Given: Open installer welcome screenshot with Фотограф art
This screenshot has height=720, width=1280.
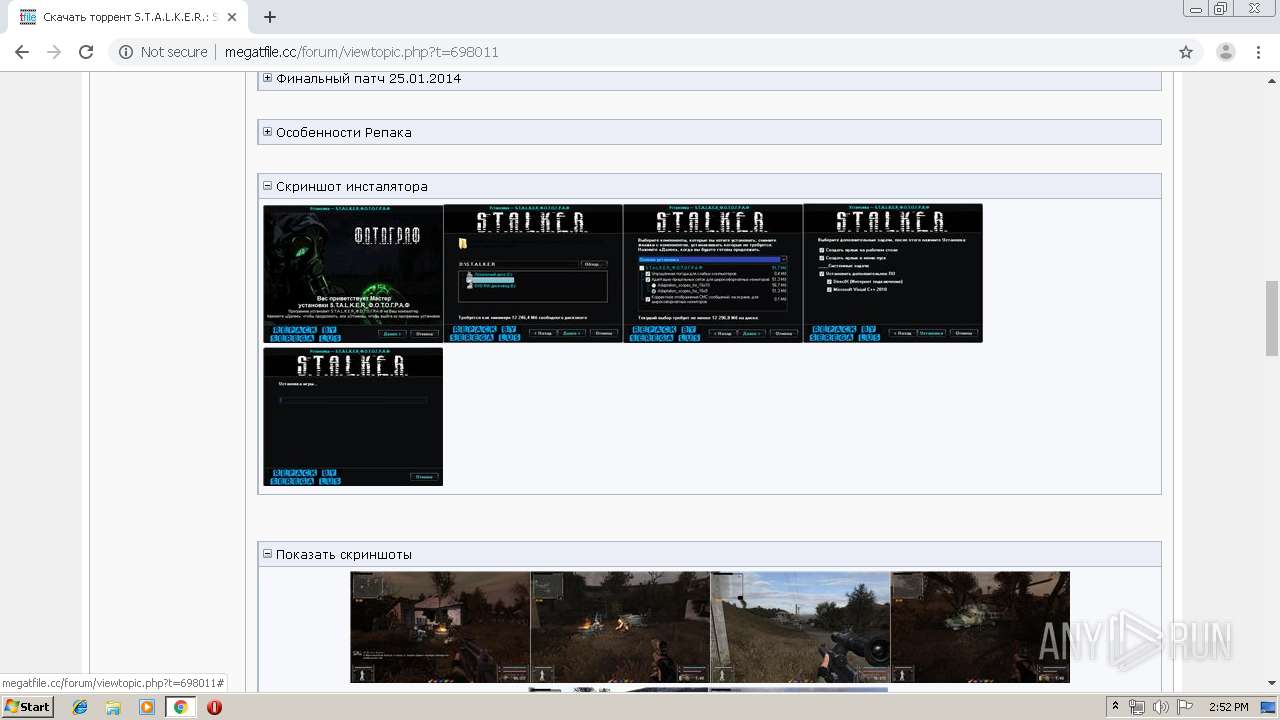Looking at the screenshot, I should tap(353, 274).
